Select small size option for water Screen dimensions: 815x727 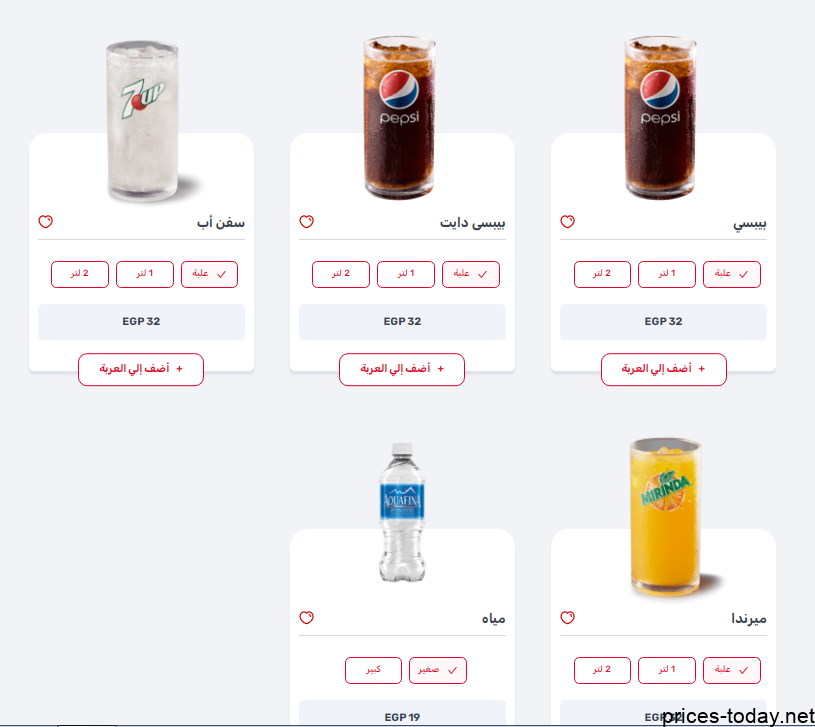[x=438, y=670]
